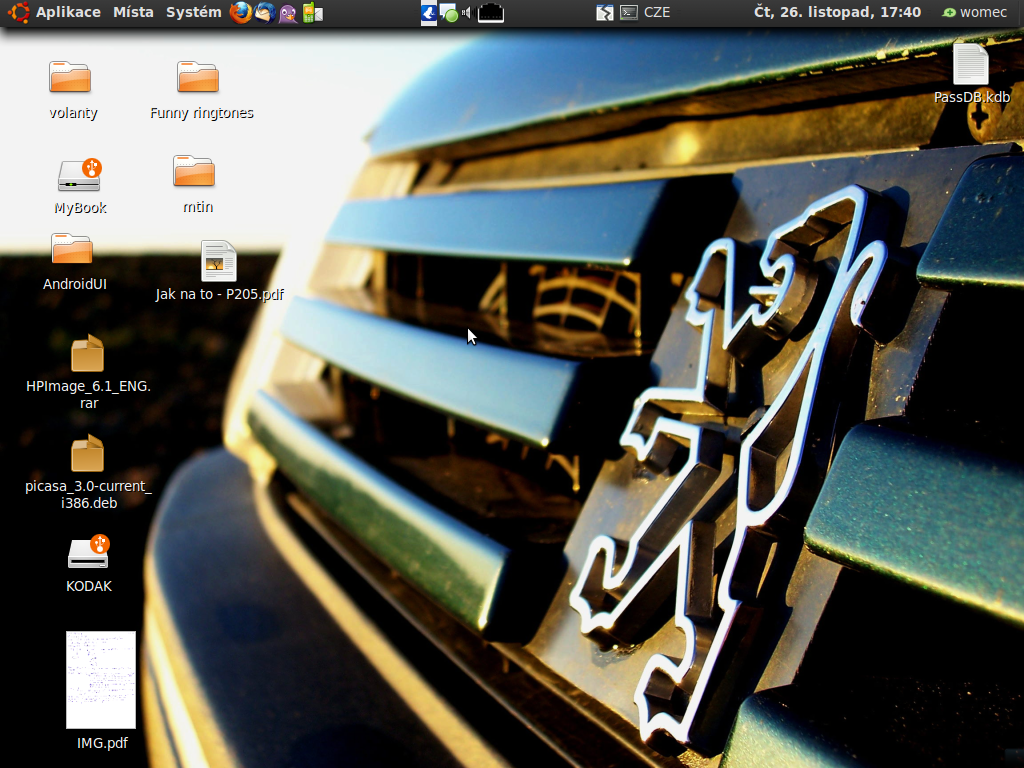
Task: Open the terminal launcher in the panel
Action: (x=629, y=13)
